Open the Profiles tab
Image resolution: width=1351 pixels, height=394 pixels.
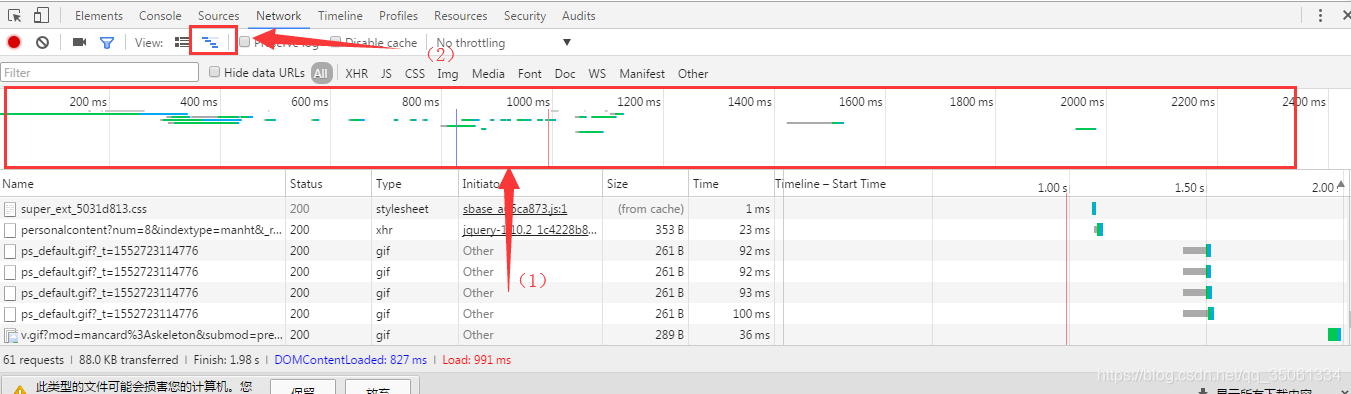tap(398, 16)
